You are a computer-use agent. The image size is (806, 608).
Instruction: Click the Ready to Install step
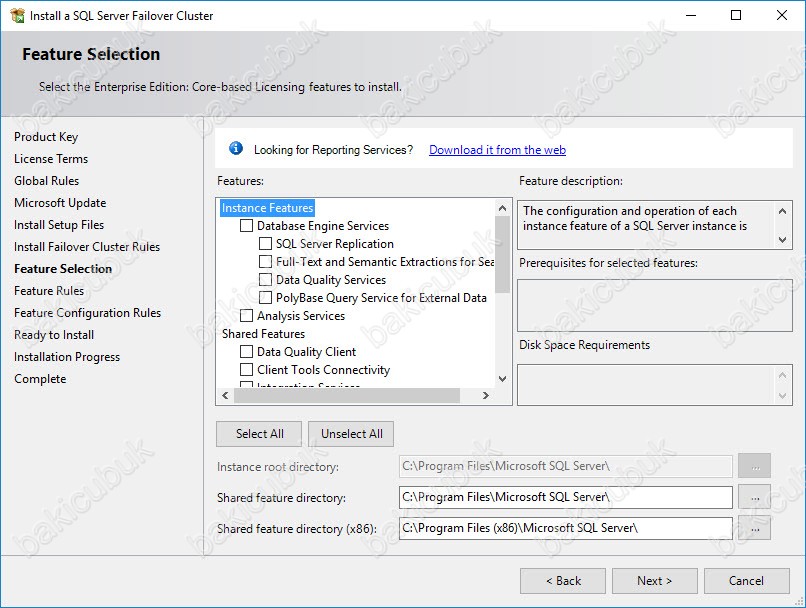point(54,335)
